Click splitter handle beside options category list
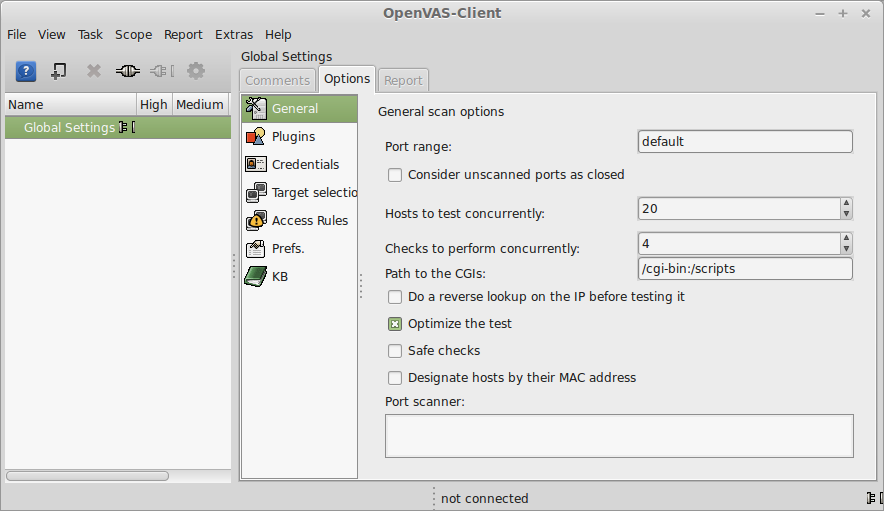This screenshot has height=511, width=884. click(x=361, y=286)
